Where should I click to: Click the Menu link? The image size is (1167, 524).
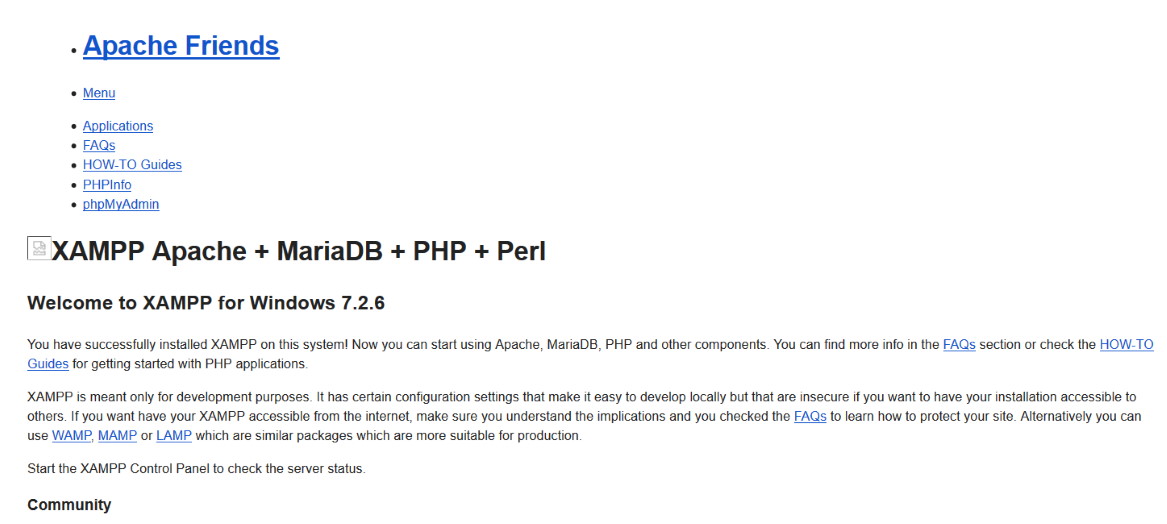pos(99,93)
